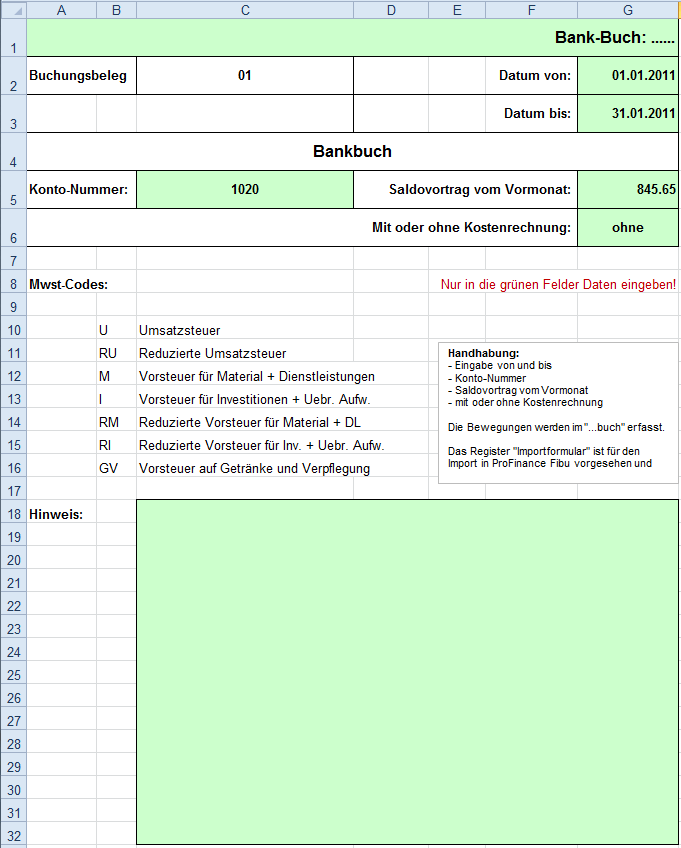This screenshot has width=681, height=848.
Task: Select the Buchungsbeleg value cell 01
Action: coord(244,76)
